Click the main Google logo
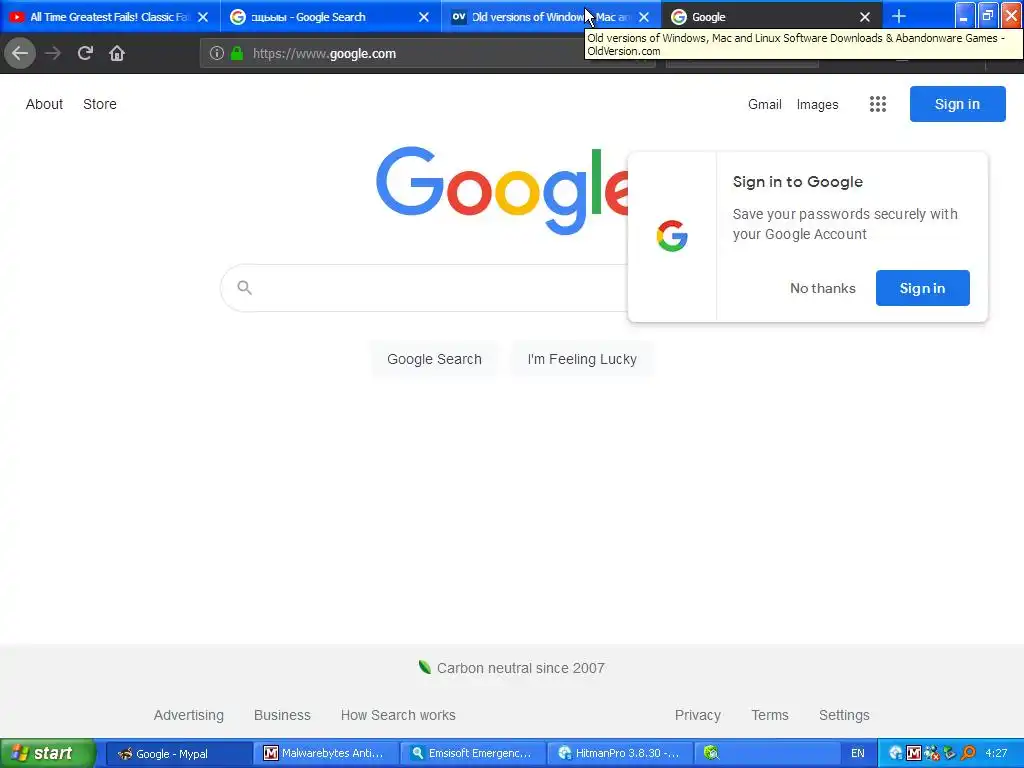Screen dimensions: 1024x768 [502, 190]
